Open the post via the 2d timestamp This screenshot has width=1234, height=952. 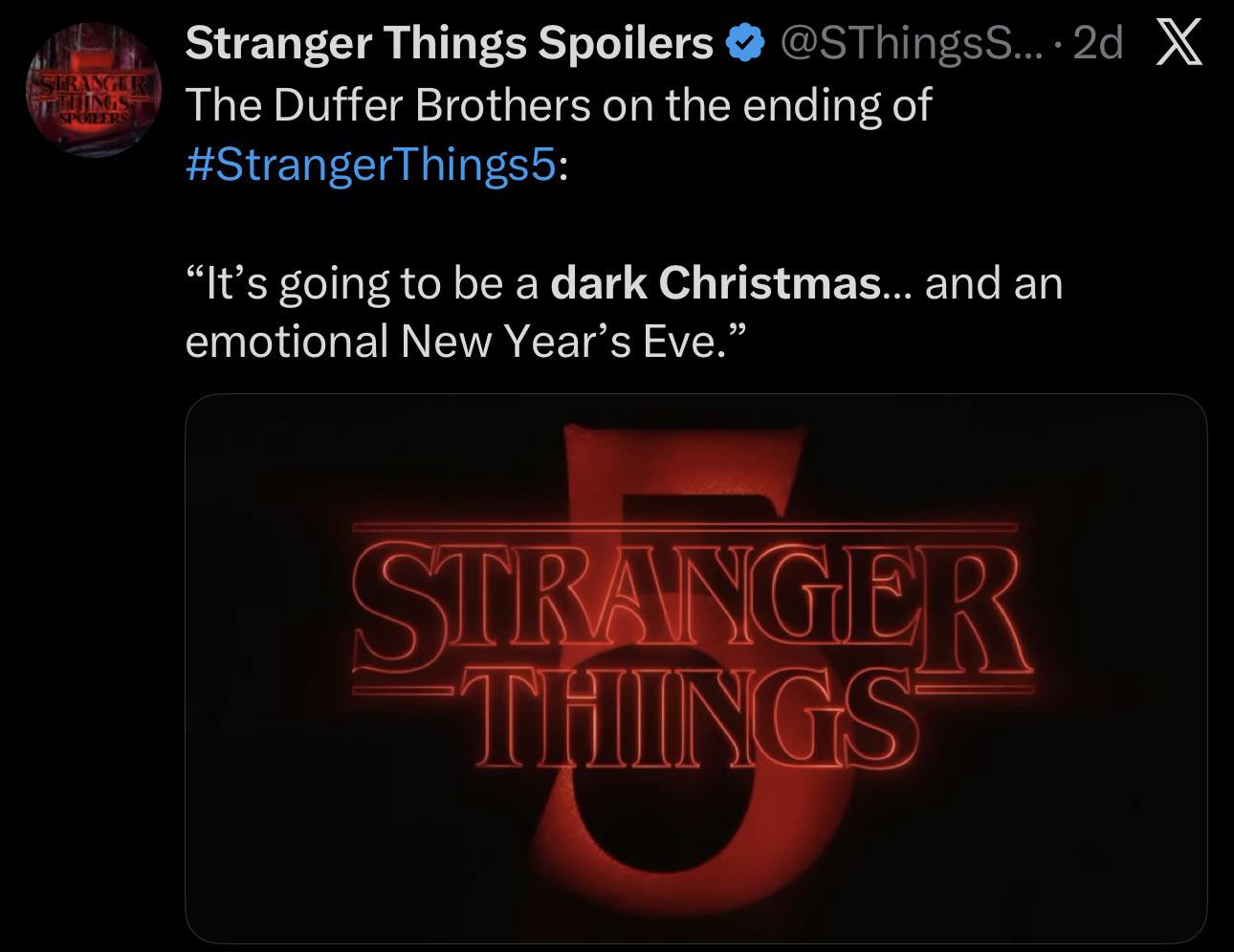click(x=1097, y=43)
